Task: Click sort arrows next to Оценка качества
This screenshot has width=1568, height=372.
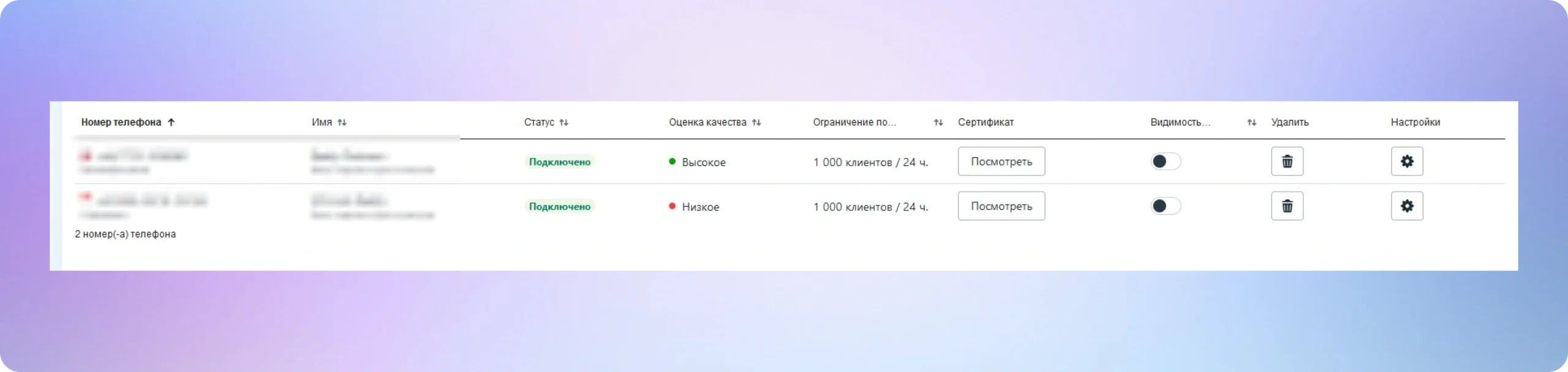Action: (756, 122)
